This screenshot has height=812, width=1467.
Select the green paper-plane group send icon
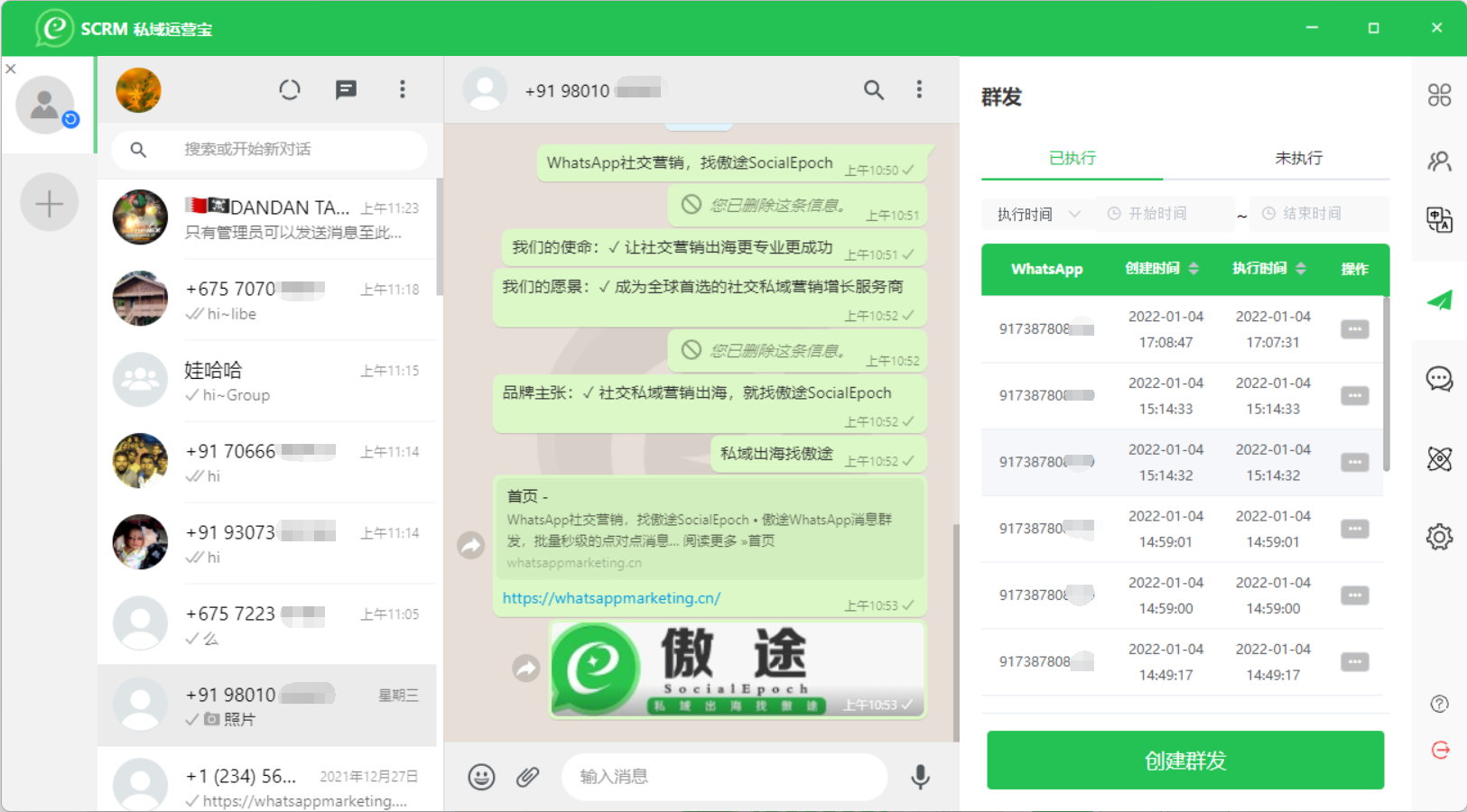click(x=1439, y=300)
